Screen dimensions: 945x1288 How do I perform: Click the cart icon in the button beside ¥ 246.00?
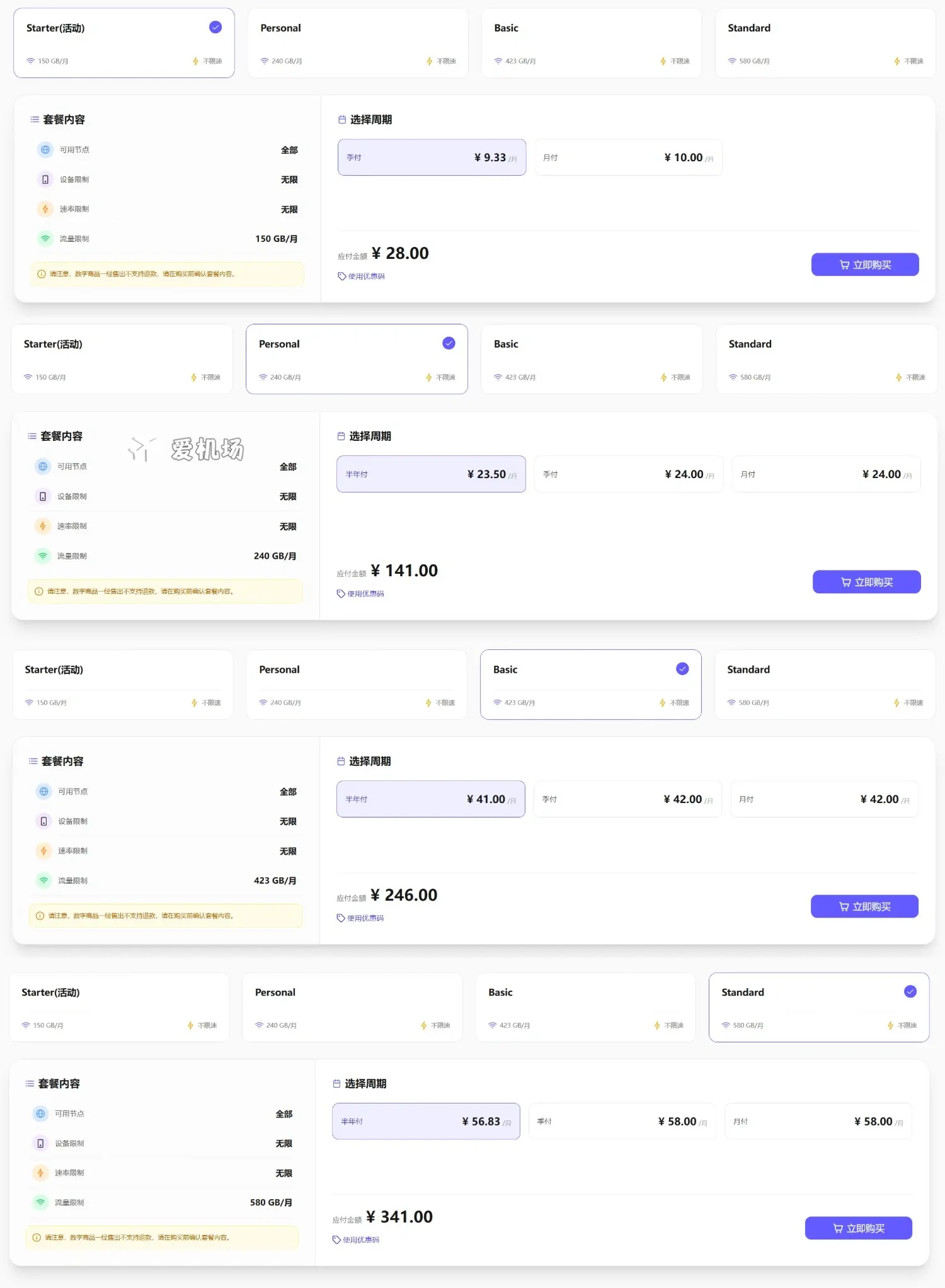point(844,907)
